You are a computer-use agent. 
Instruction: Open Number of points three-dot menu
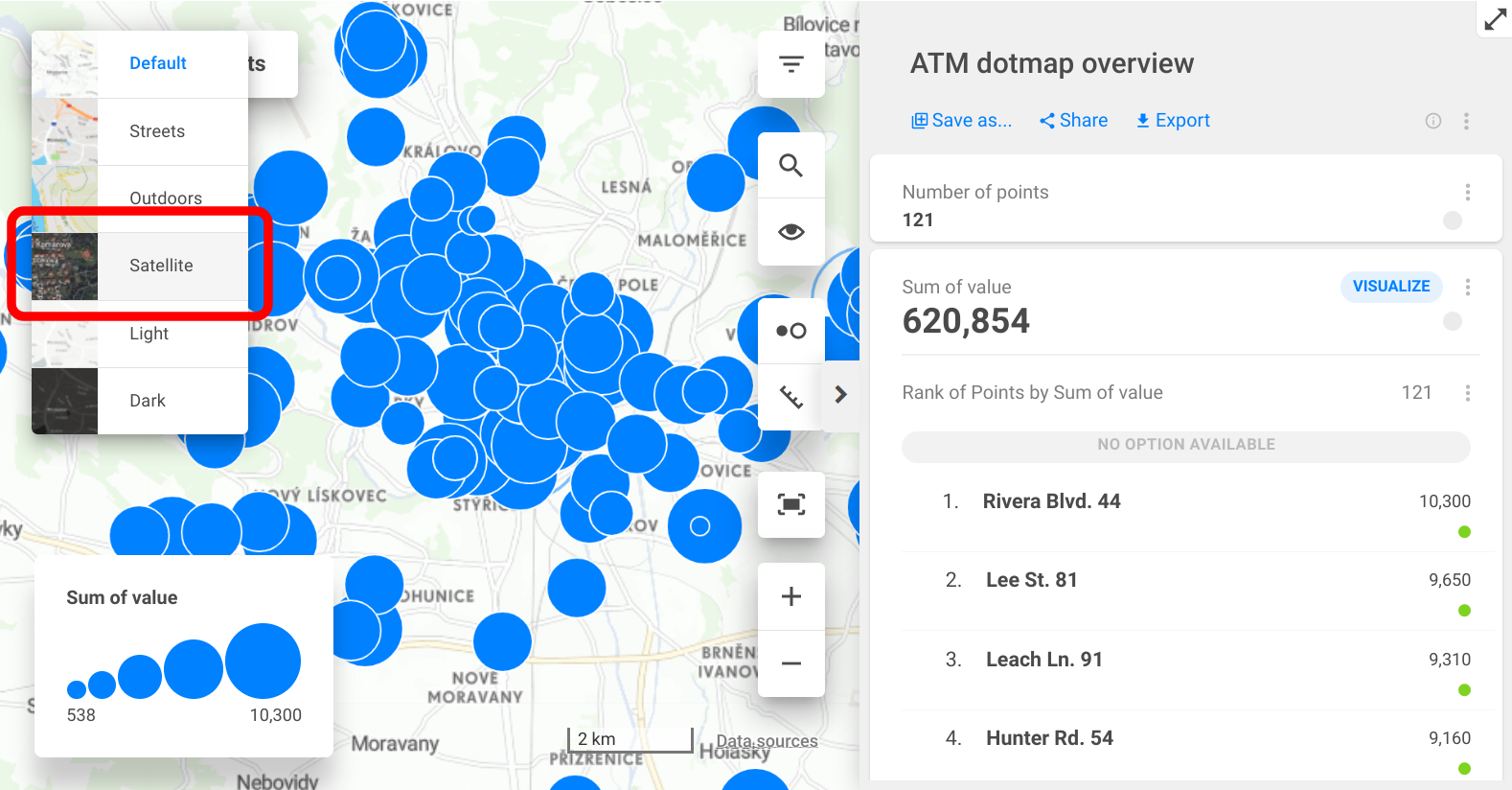click(1467, 192)
